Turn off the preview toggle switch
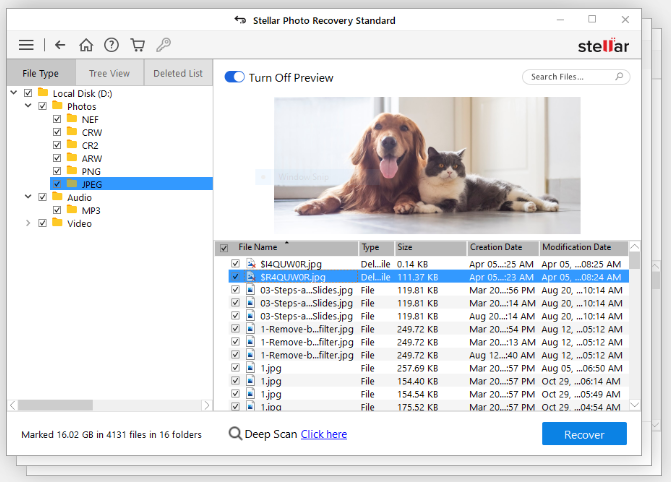 point(235,77)
